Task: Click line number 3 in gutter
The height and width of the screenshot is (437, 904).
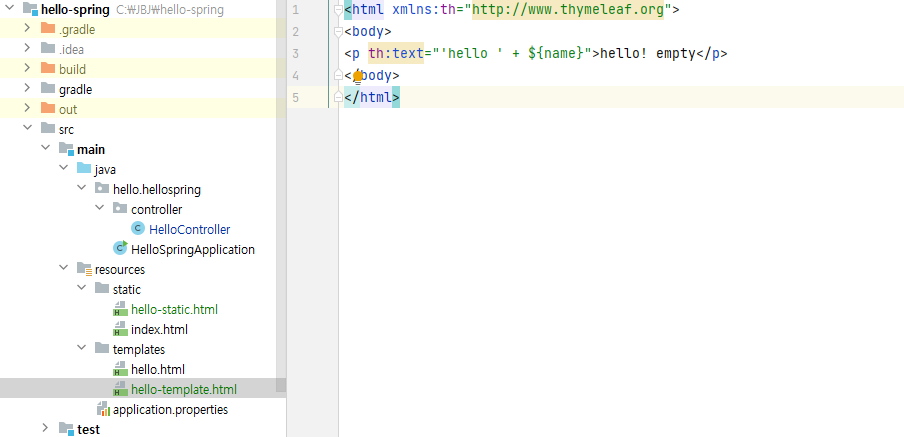Action: tap(296, 54)
